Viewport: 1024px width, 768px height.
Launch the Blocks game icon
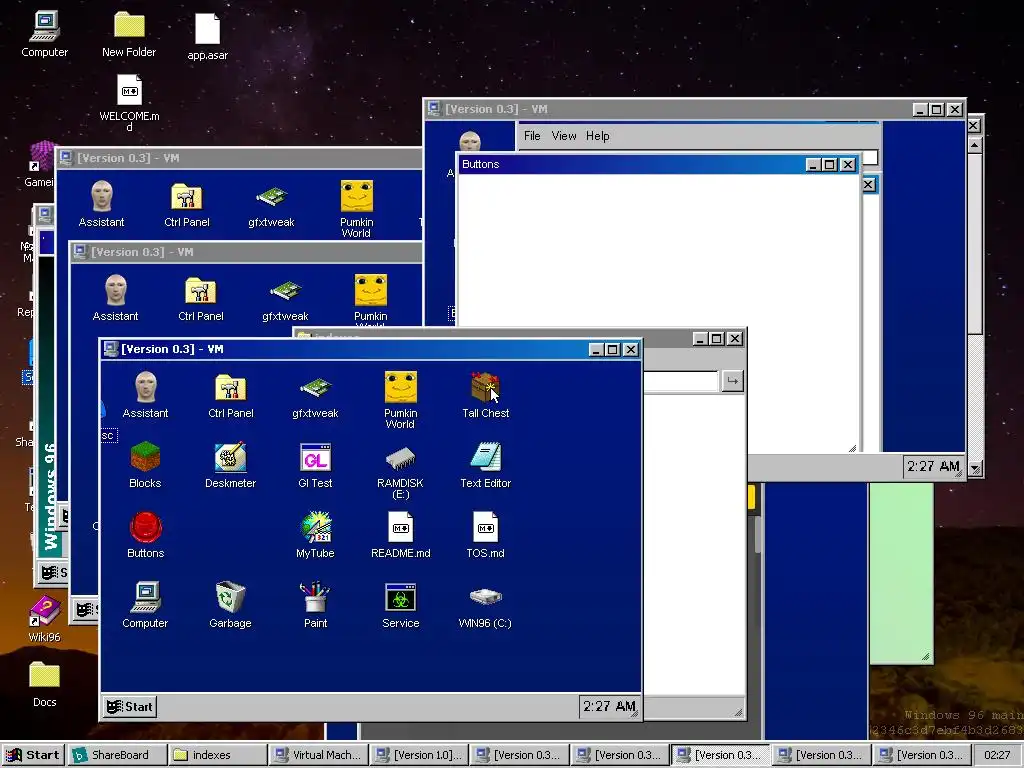[145, 464]
